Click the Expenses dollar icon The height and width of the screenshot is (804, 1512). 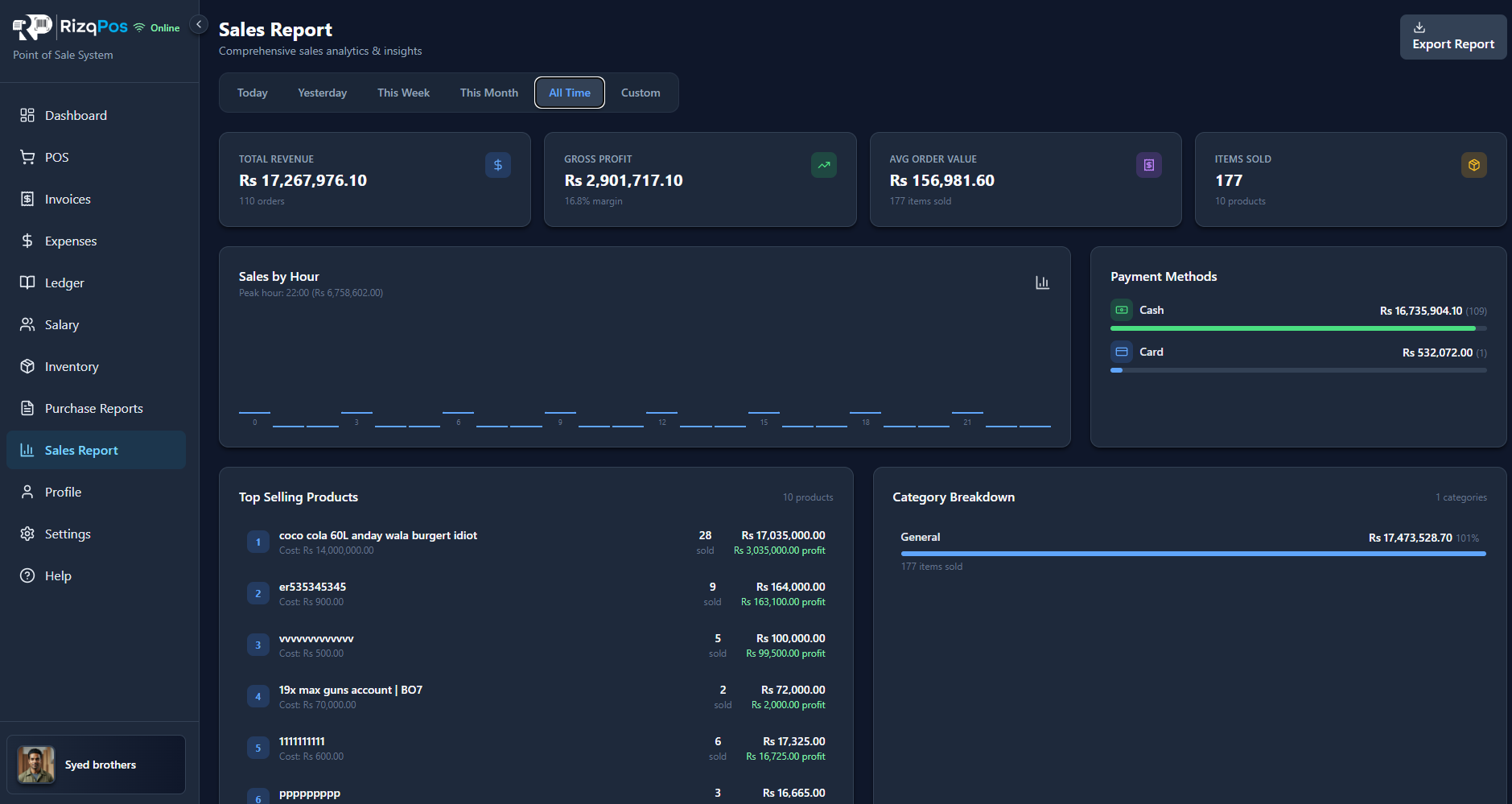[x=27, y=241]
